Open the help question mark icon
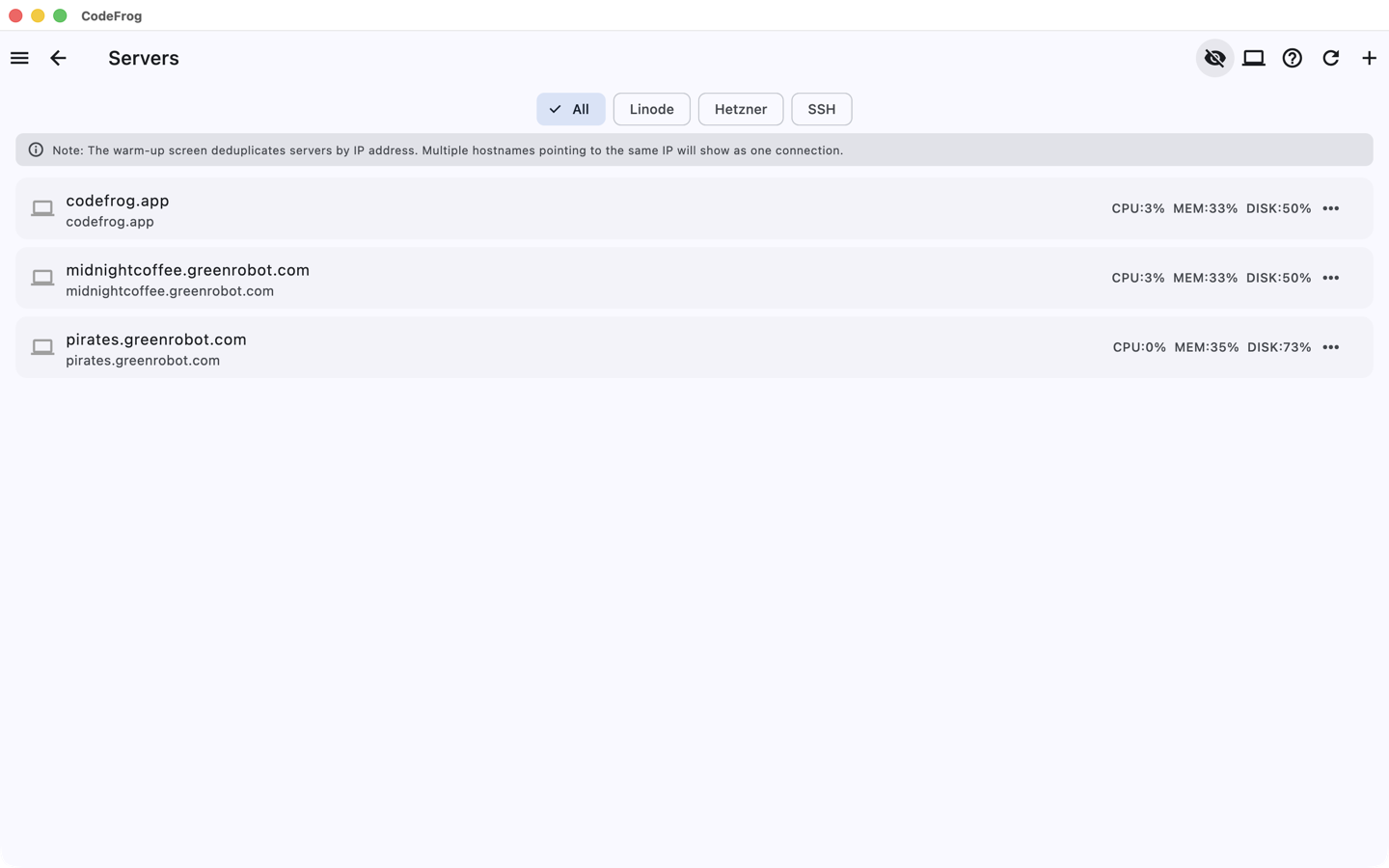1389x868 pixels. [x=1292, y=58]
